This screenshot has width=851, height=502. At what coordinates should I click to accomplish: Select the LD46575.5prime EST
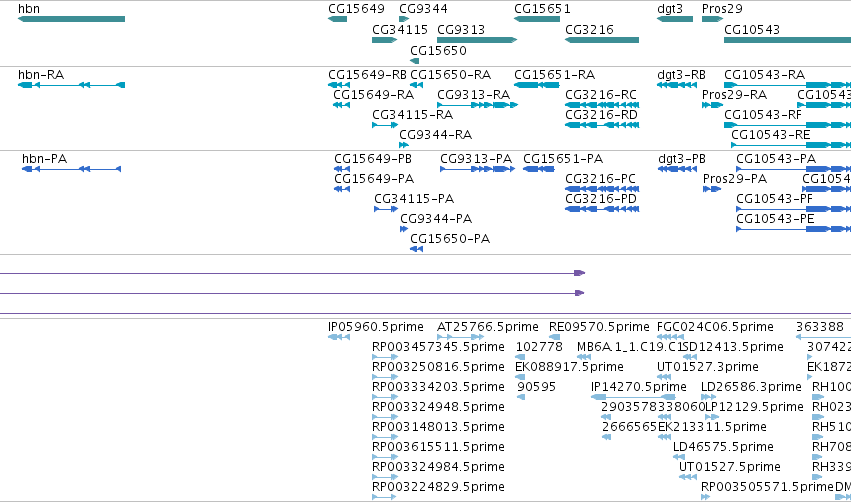click(x=678, y=457)
